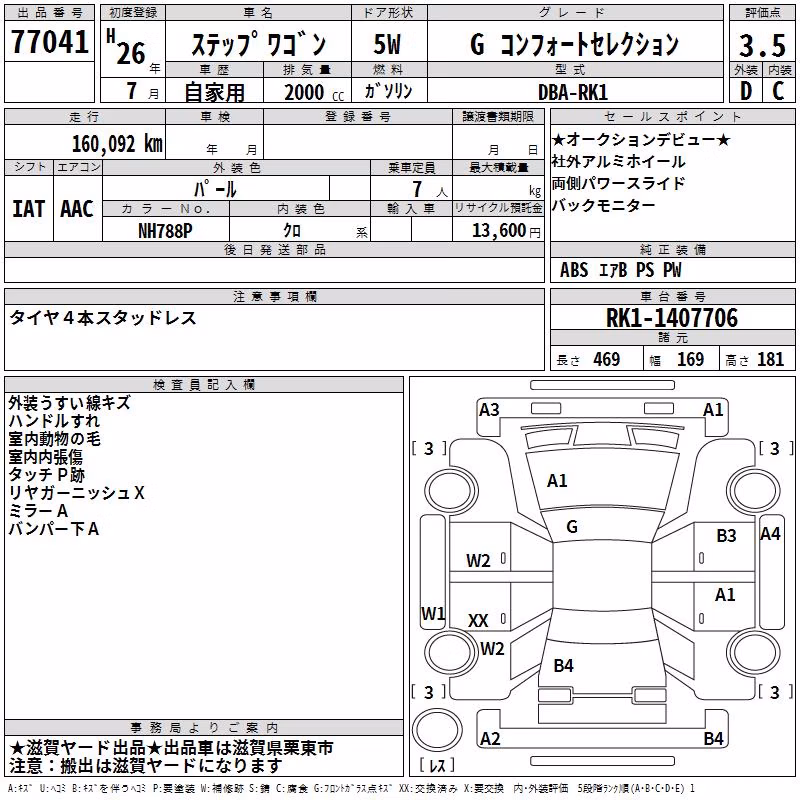This screenshot has width=800, height=800.
Task: Click the equipment line ABS エアB PS PW
Action: [x=620, y=269]
